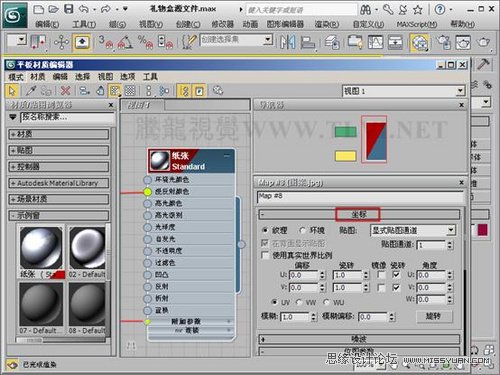Image resolution: width=500 pixels, height=375 pixels.
Task: Click the crimson color swatch on right panel
Action: 482,230
